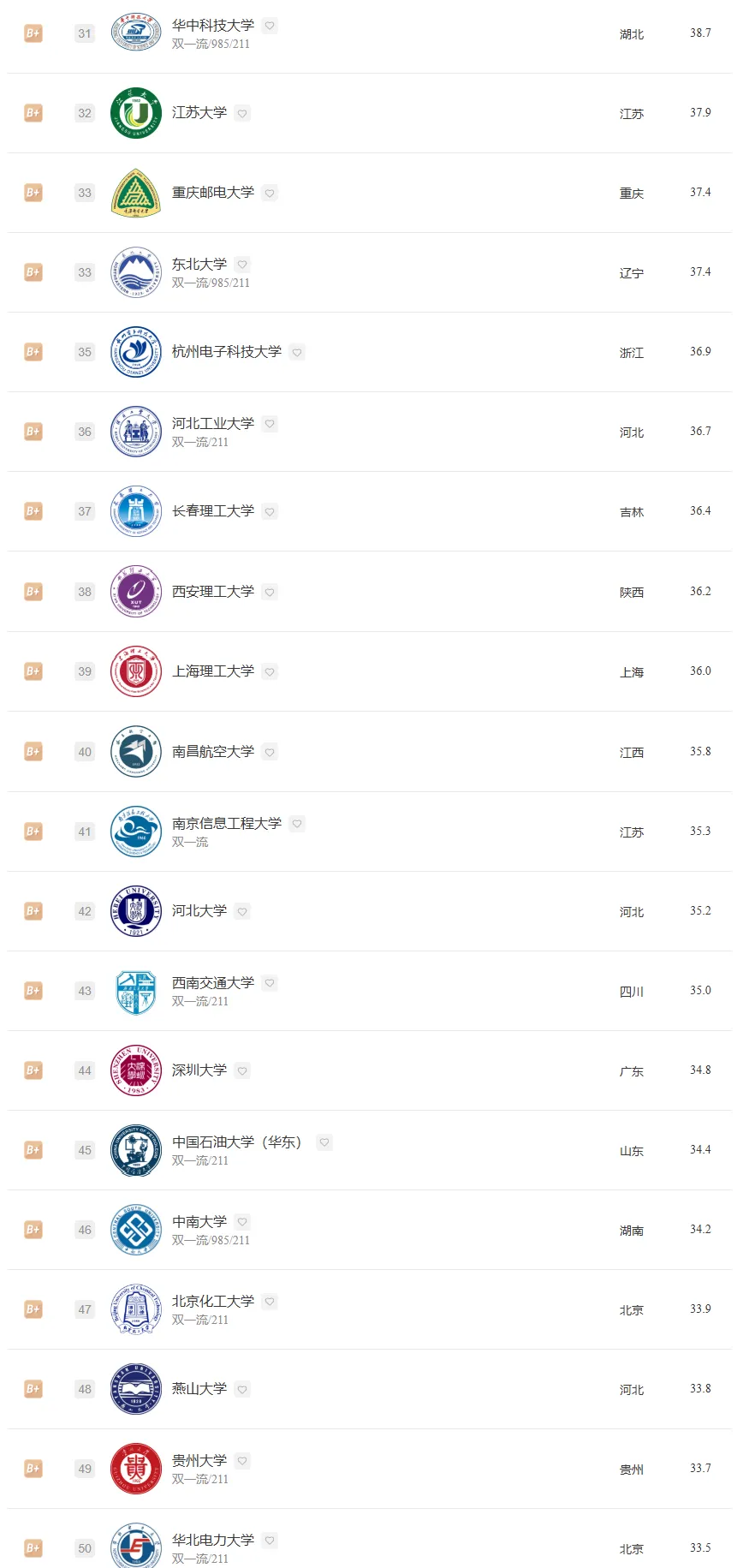Open the 东北大学 university name link
This screenshot has height=1568, width=743.
pyautogui.click(x=199, y=265)
